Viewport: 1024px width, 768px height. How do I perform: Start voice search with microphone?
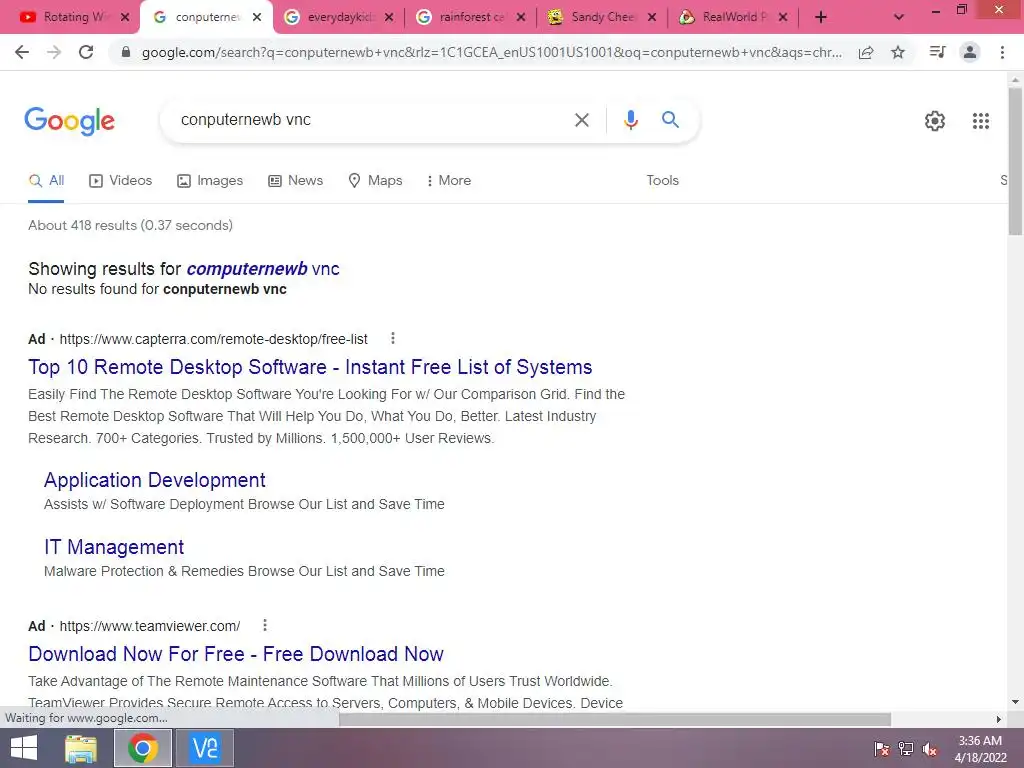(x=630, y=120)
